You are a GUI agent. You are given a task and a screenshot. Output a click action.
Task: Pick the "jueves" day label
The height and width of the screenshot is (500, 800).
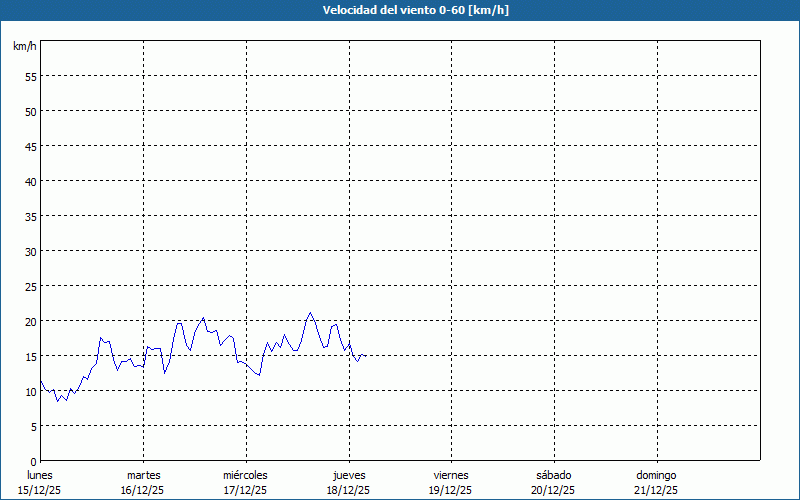pyautogui.click(x=349, y=475)
